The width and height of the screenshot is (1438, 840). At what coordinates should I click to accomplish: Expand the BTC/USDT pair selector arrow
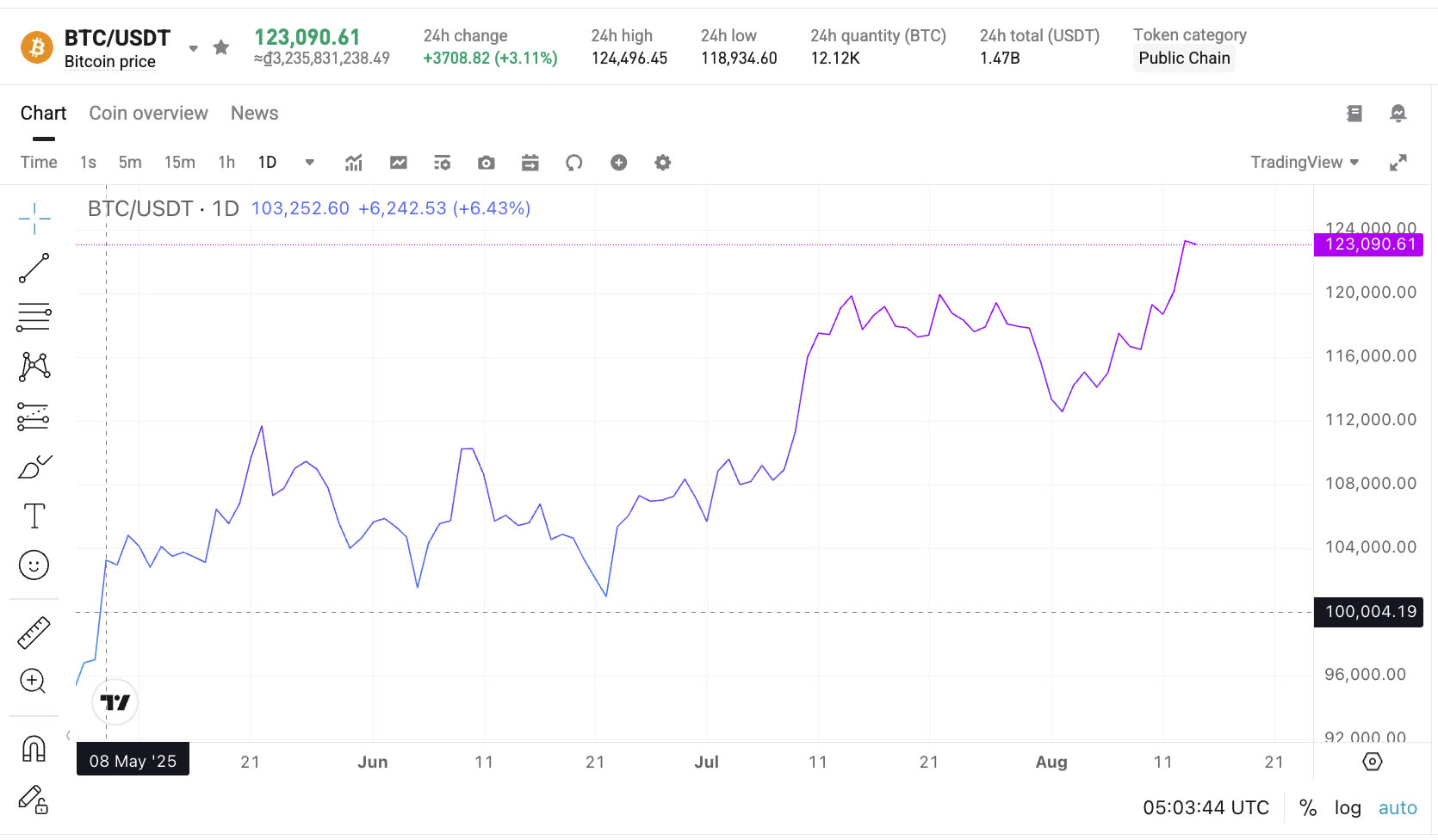coord(194,48)
